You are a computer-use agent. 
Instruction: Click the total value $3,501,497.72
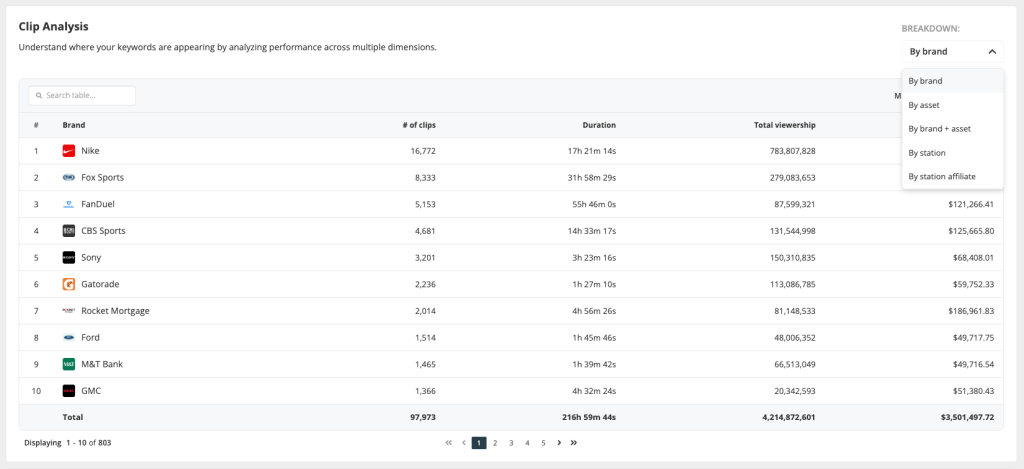[x=968, y=417]
